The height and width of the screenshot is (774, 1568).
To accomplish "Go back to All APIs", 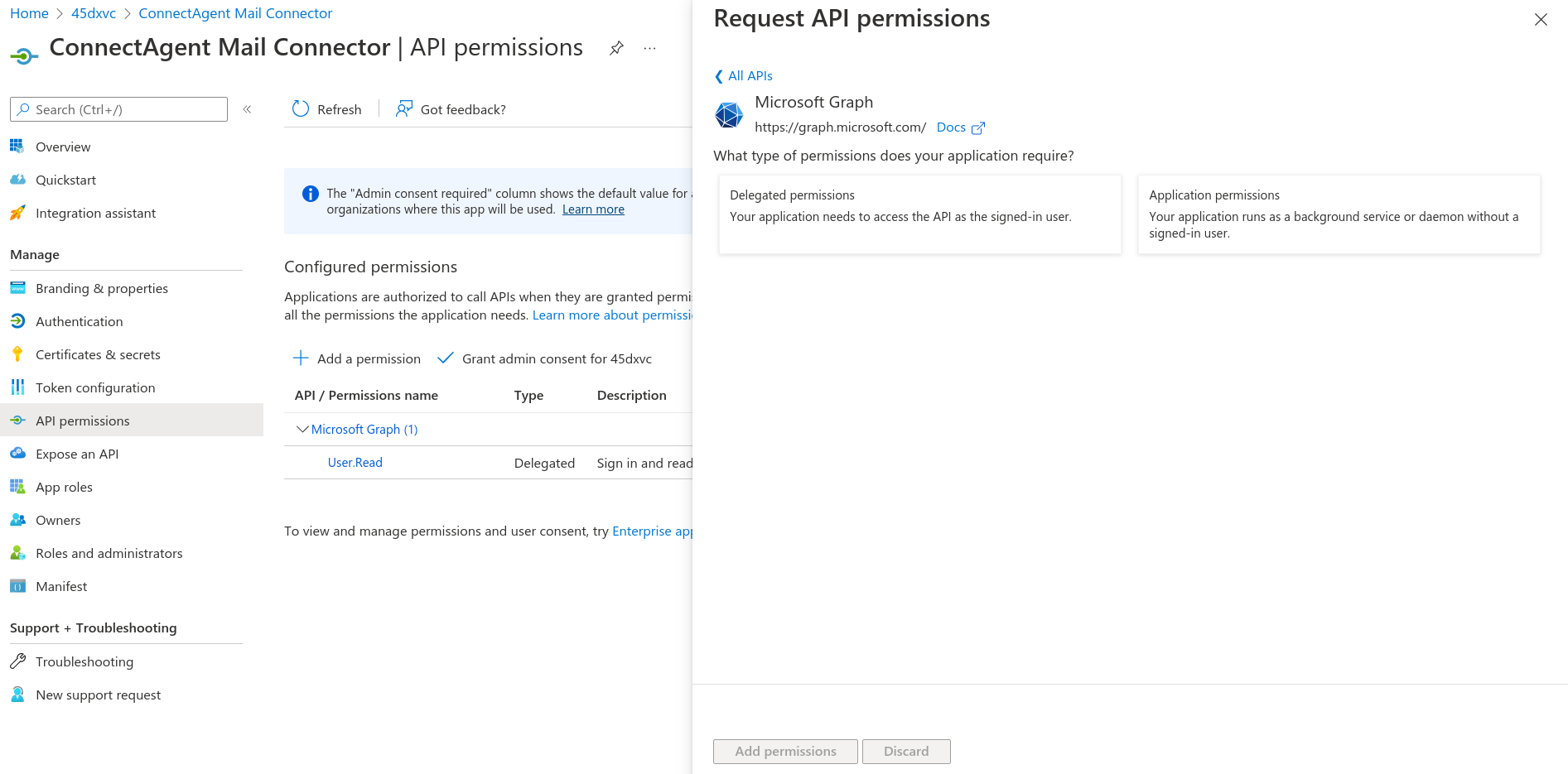I will click(x=743, y=76).
